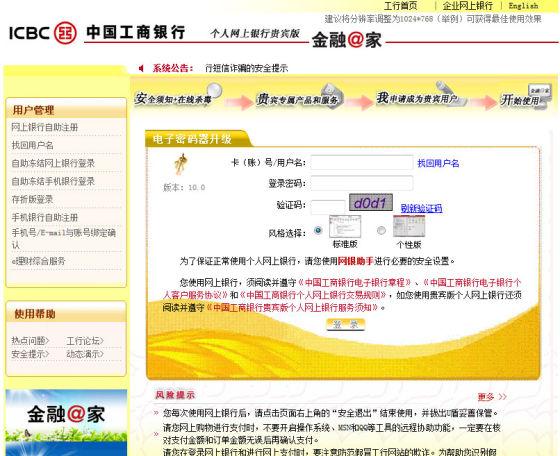This screenshot has width=560, height=456.
Task: Click the 金融@家 header logo
Action: coord(347,40)
